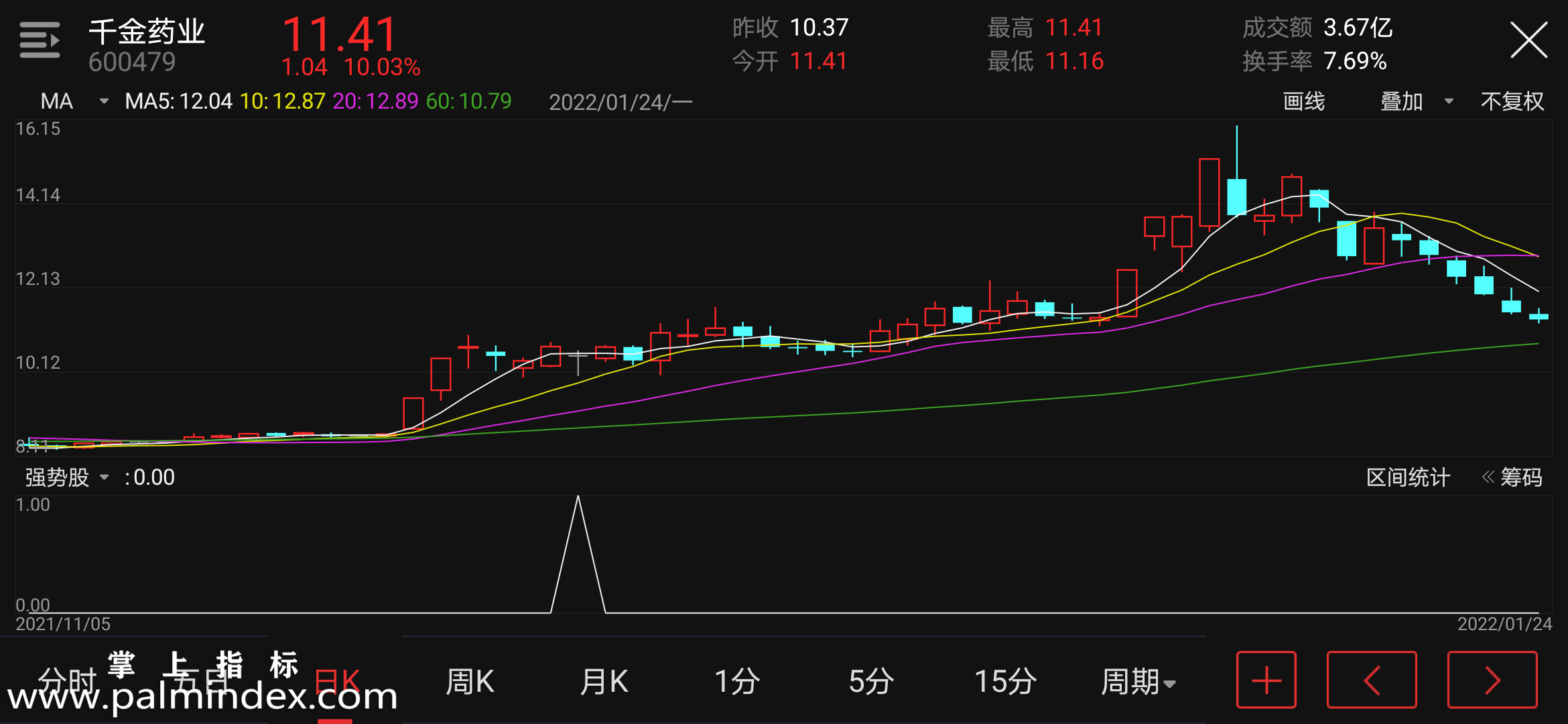Select the 分时 intraday tab
Screen dimensions: 1568x724
[67, 682]
